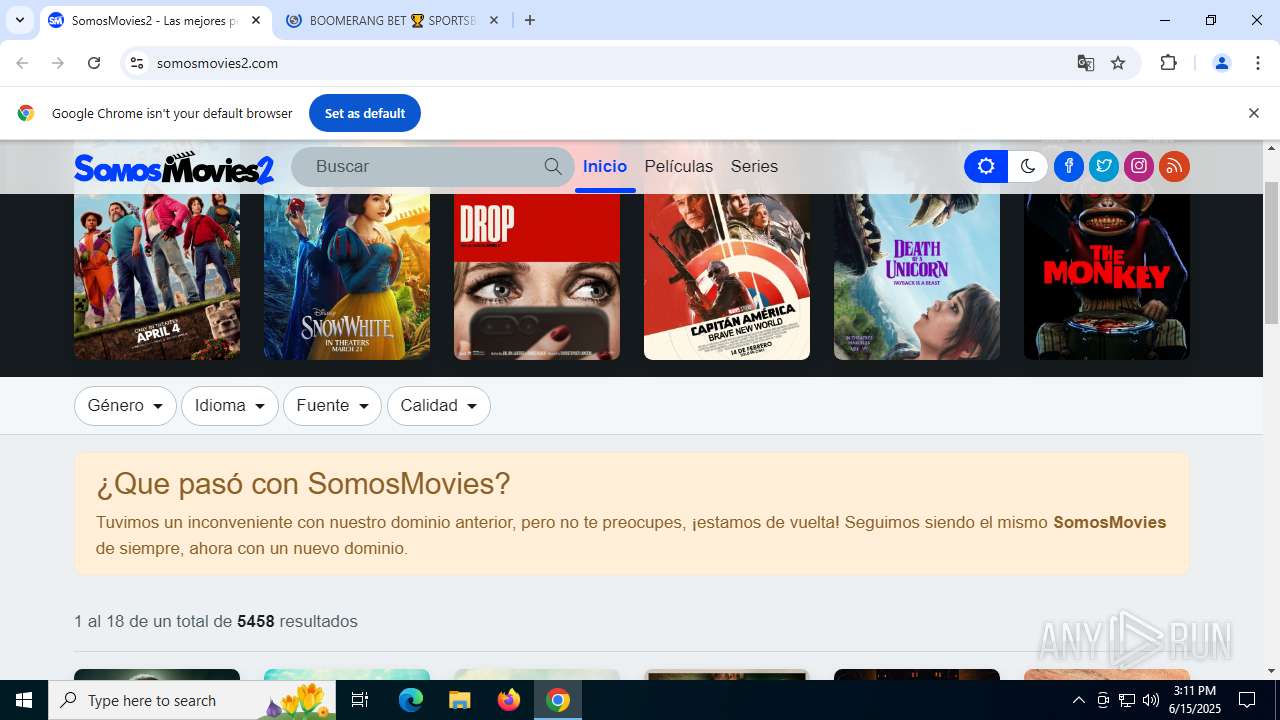This screenshot has width=1280, height=720.
Task: Open network status tray icon
Action: click(x=1127, y=700)
